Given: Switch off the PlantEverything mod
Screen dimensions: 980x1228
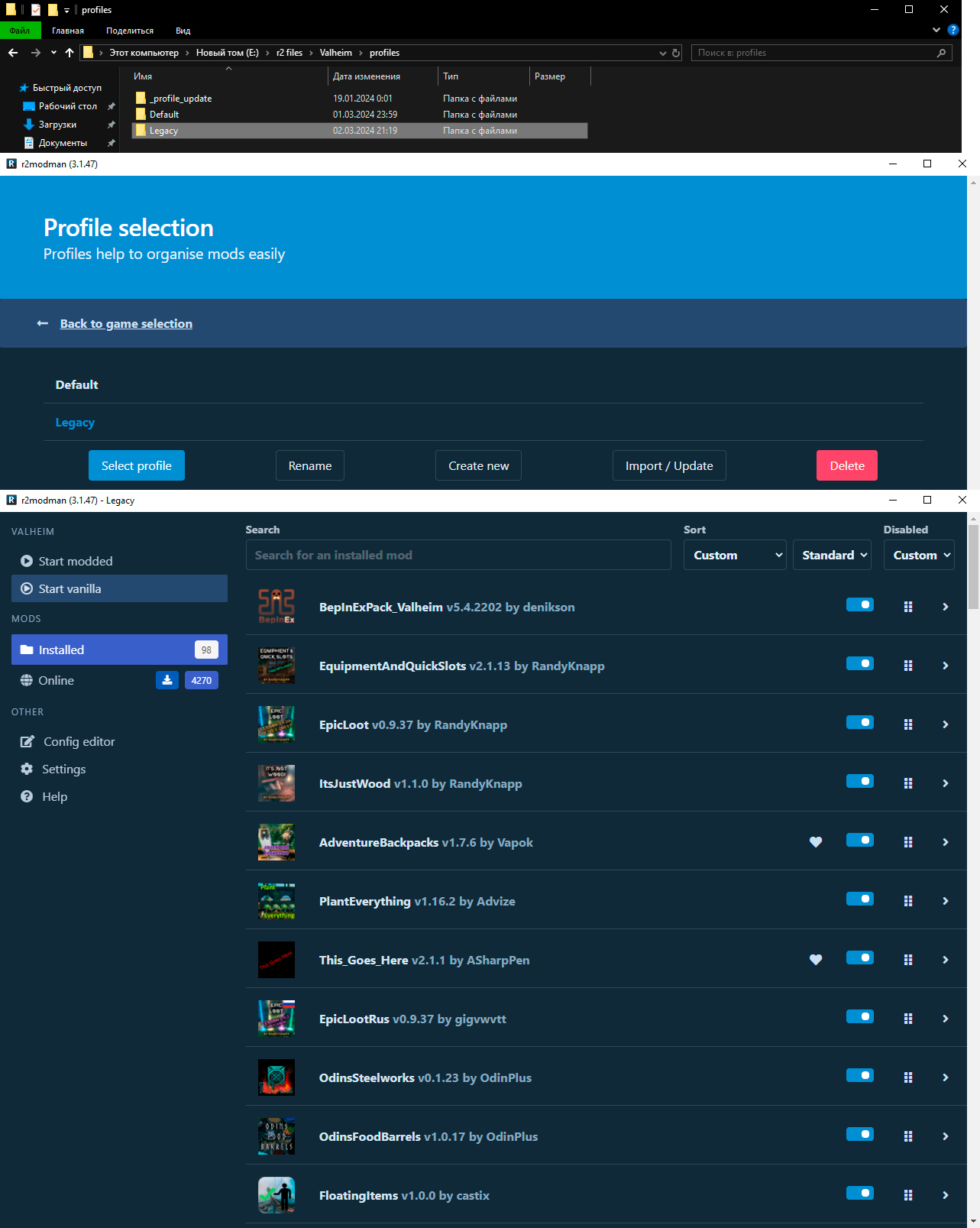Looking at the screenshot, I should (860, 899).
